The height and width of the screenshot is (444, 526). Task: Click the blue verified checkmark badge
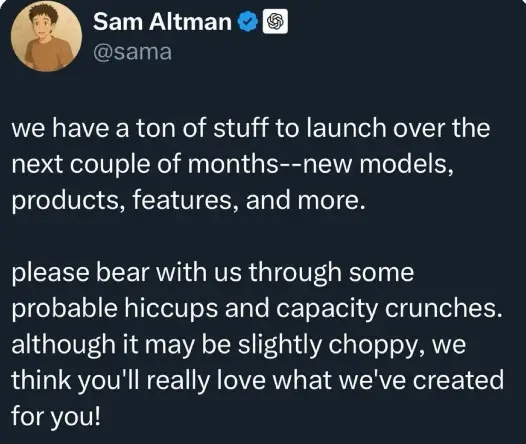point(248,22)
